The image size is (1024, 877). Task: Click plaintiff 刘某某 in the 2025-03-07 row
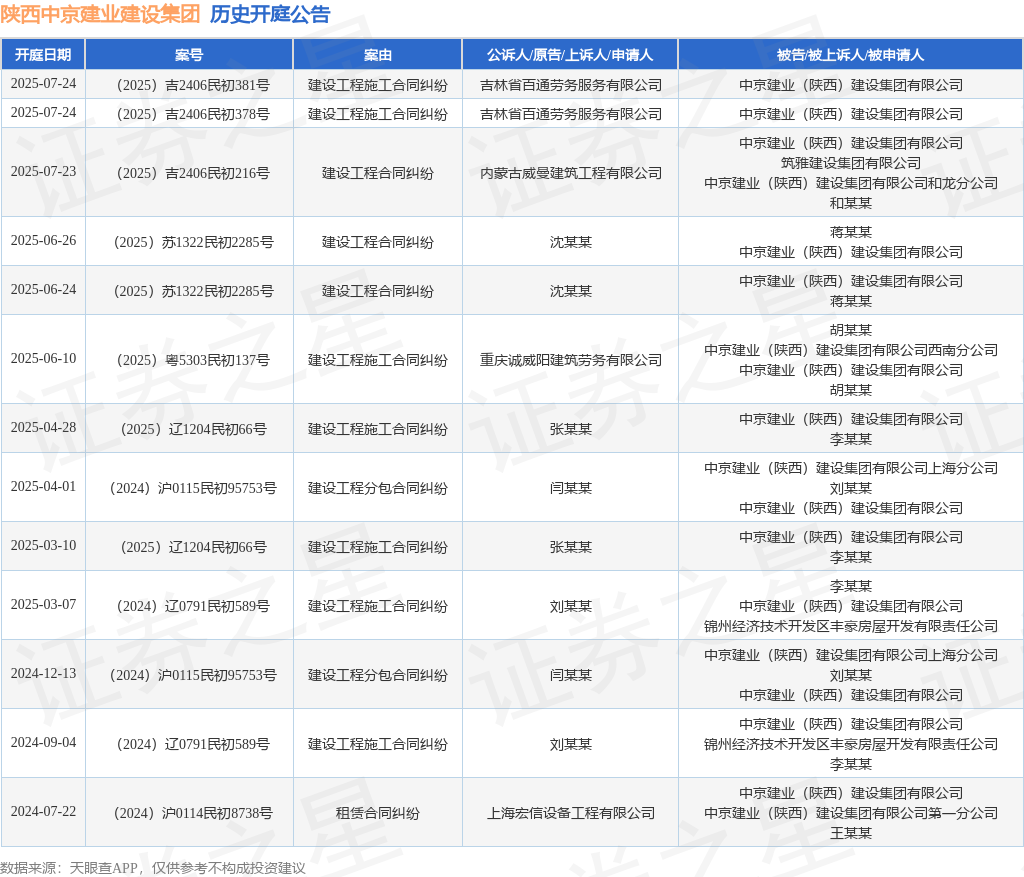coord(571,607)
